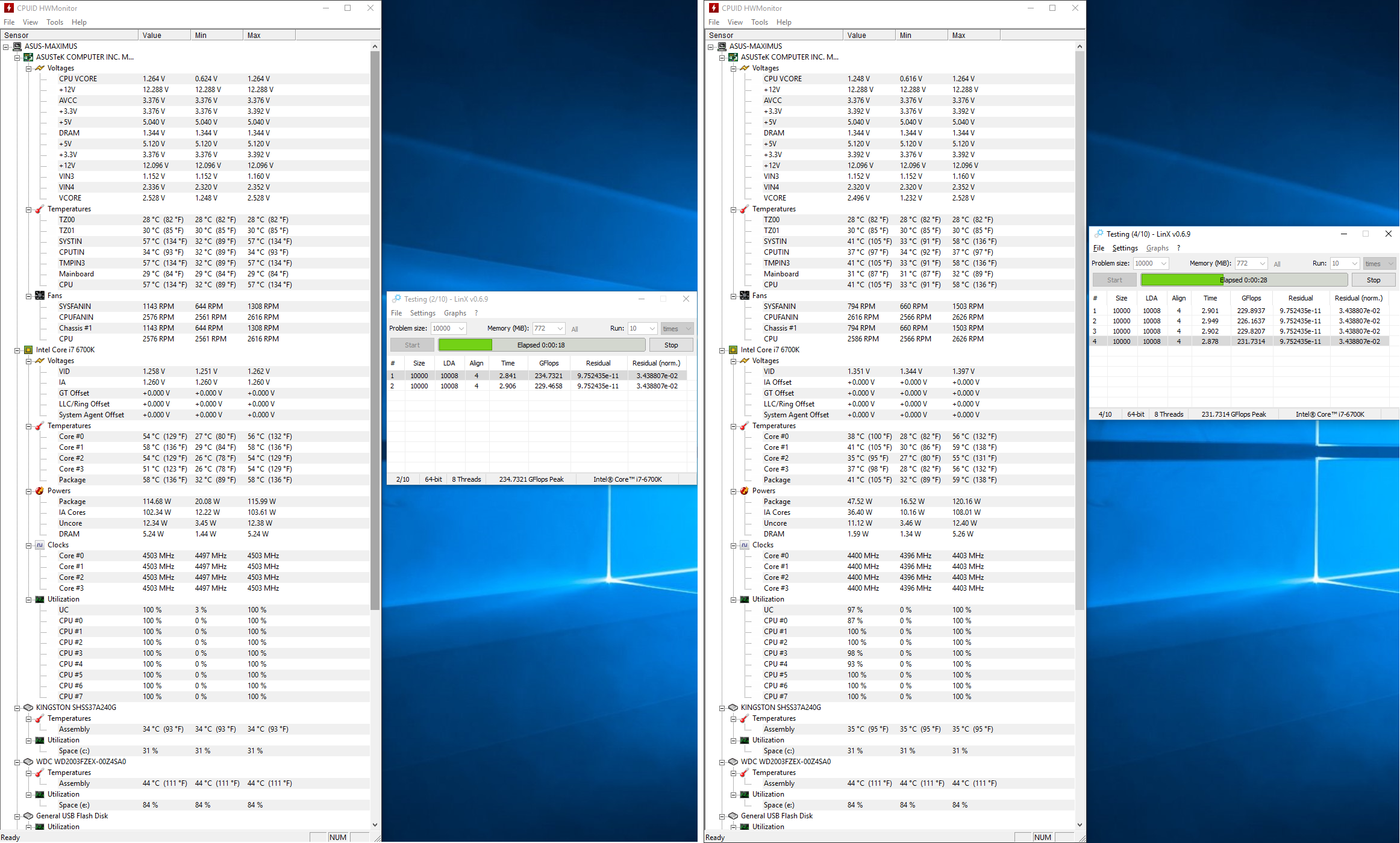Image resolution: width=1400 pixels, height=843 pixels.
Task: Click the Powers flame icon in right HWMonitor
Action: coord(745,491)
